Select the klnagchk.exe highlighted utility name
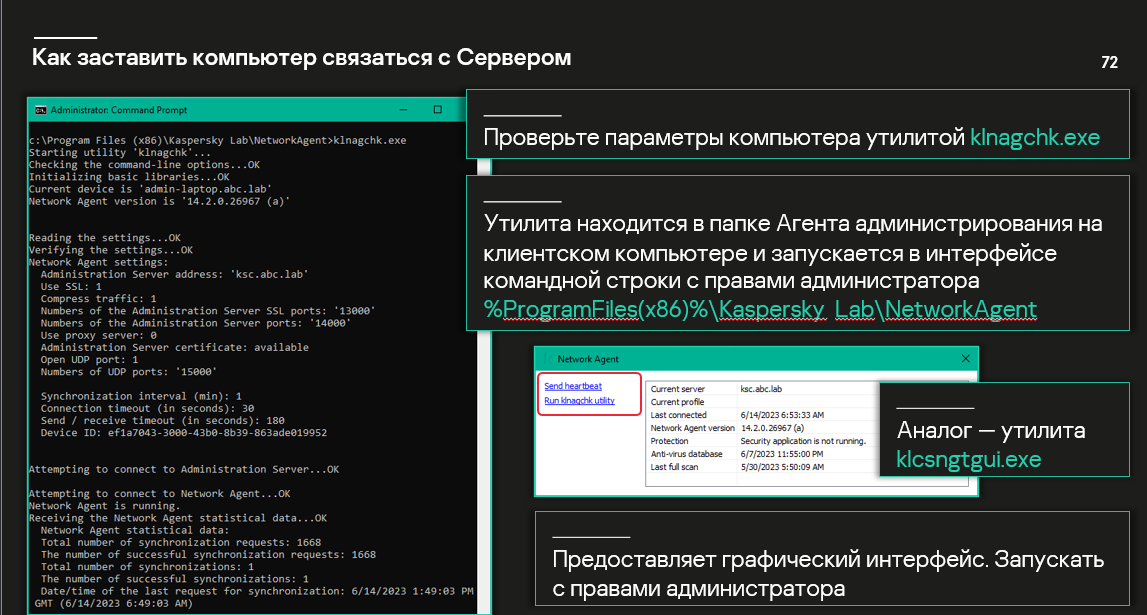The image size is (1147, 615). pos(1034,137)
